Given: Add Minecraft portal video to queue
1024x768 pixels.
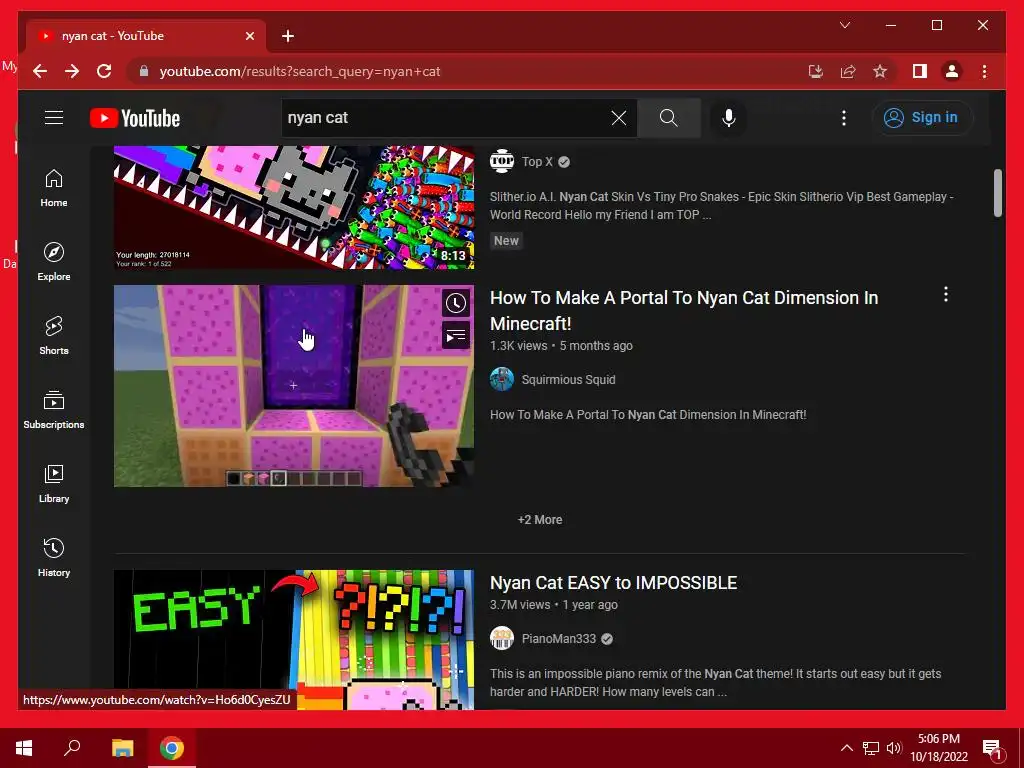Looking at the screenshot, I should click(x=456, y=336).
